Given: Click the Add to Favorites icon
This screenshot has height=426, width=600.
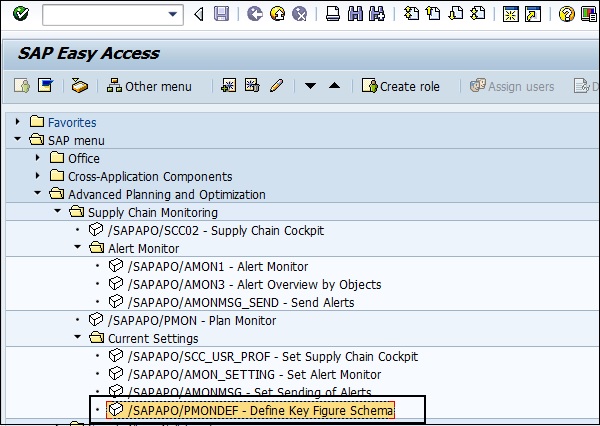Looking at the screenshot, I should (228, 86).
